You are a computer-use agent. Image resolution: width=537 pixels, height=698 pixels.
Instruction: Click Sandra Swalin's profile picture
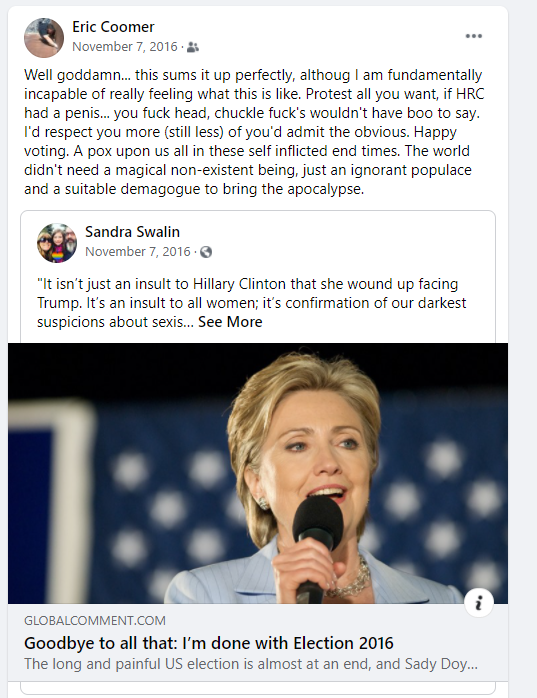pyautogui.click(x=57, y=243)
